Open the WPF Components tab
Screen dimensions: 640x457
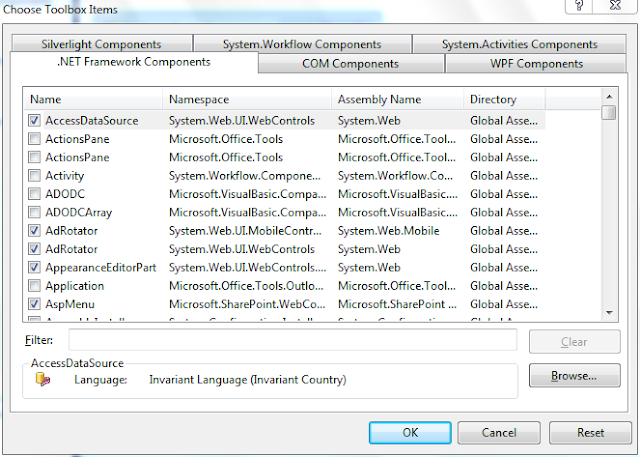(x=536, y=64)
